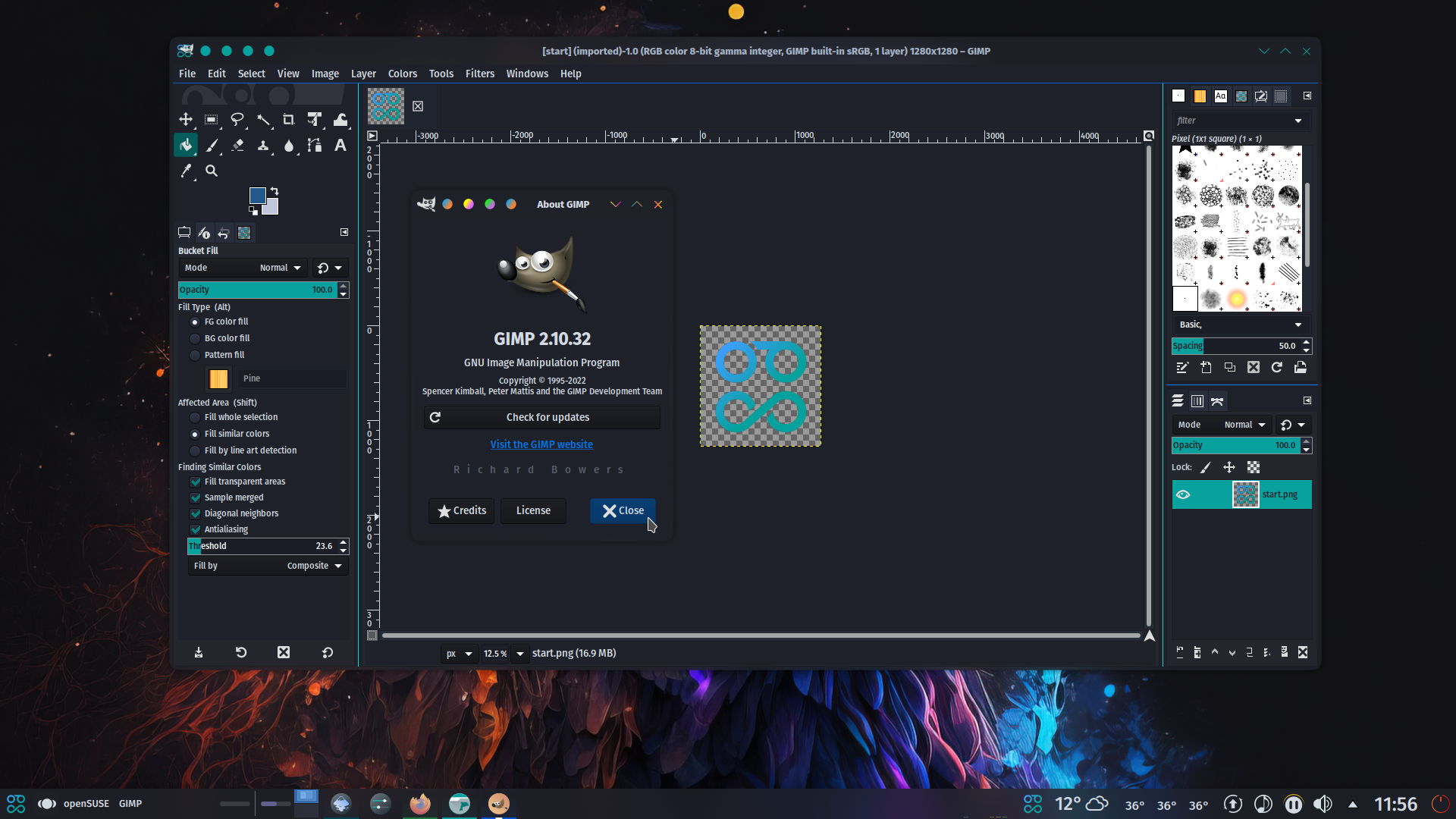Open layer mode group switch dropdown

pos(1293,425)
